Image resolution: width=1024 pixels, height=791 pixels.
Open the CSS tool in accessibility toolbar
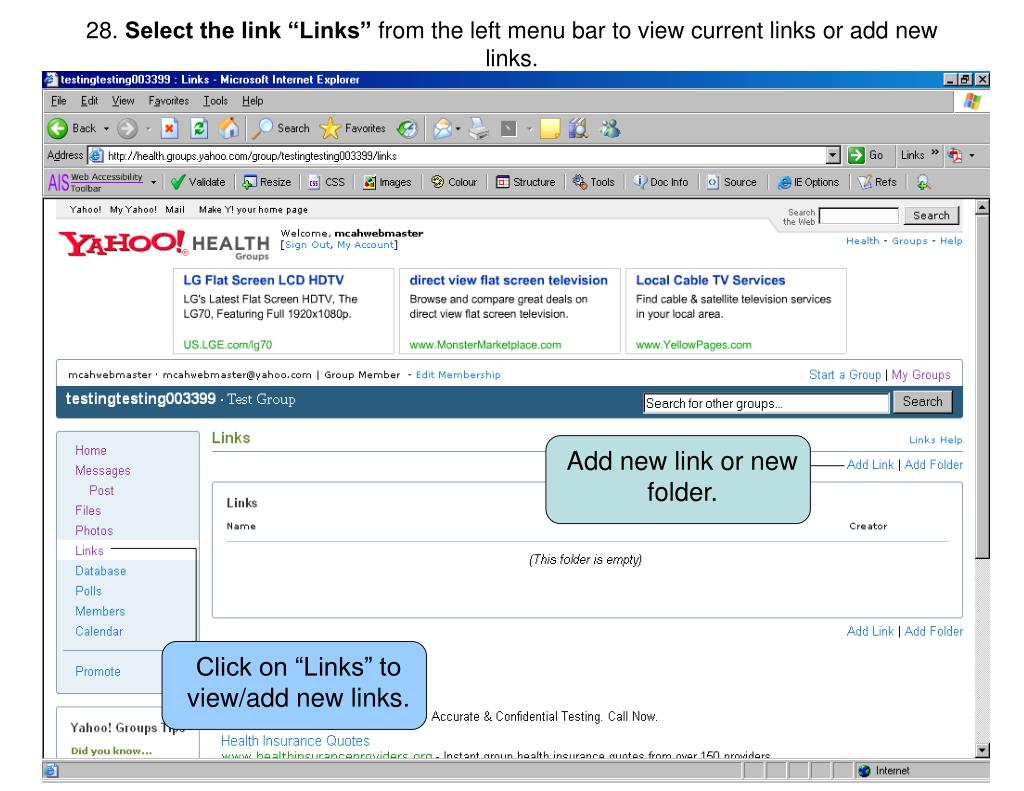tap(327, 182)
